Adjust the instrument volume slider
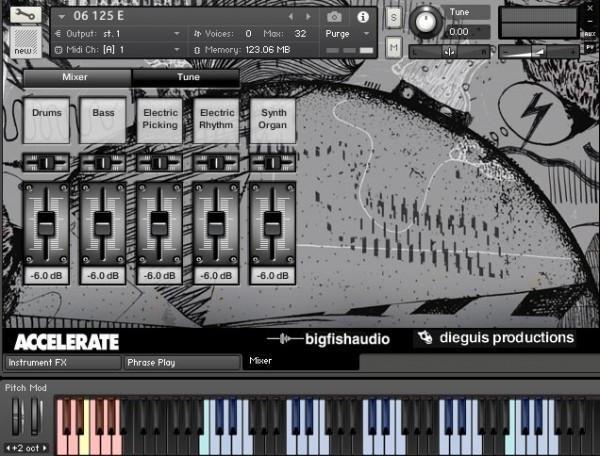This screenshot has height=456, width=600. [x=539, y=52]
